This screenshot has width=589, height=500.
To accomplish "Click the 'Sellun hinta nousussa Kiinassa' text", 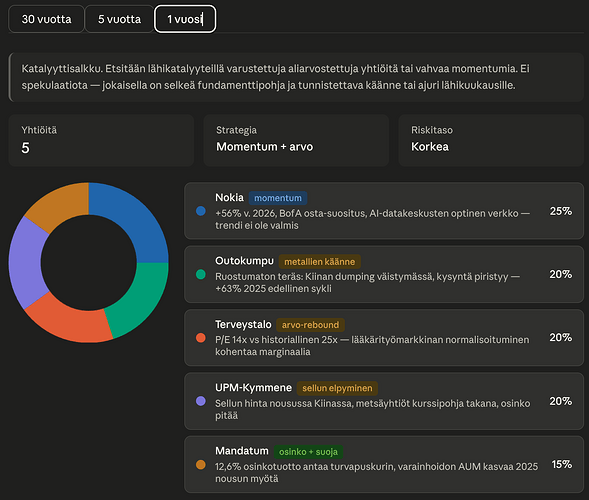I will coord(373,409).
